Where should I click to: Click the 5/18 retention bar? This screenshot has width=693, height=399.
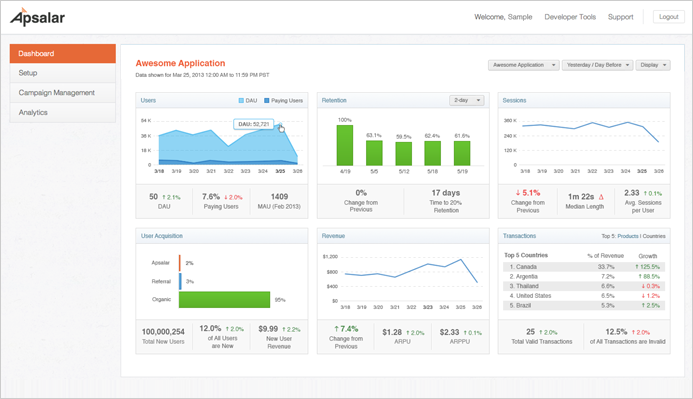click(433, 153)
